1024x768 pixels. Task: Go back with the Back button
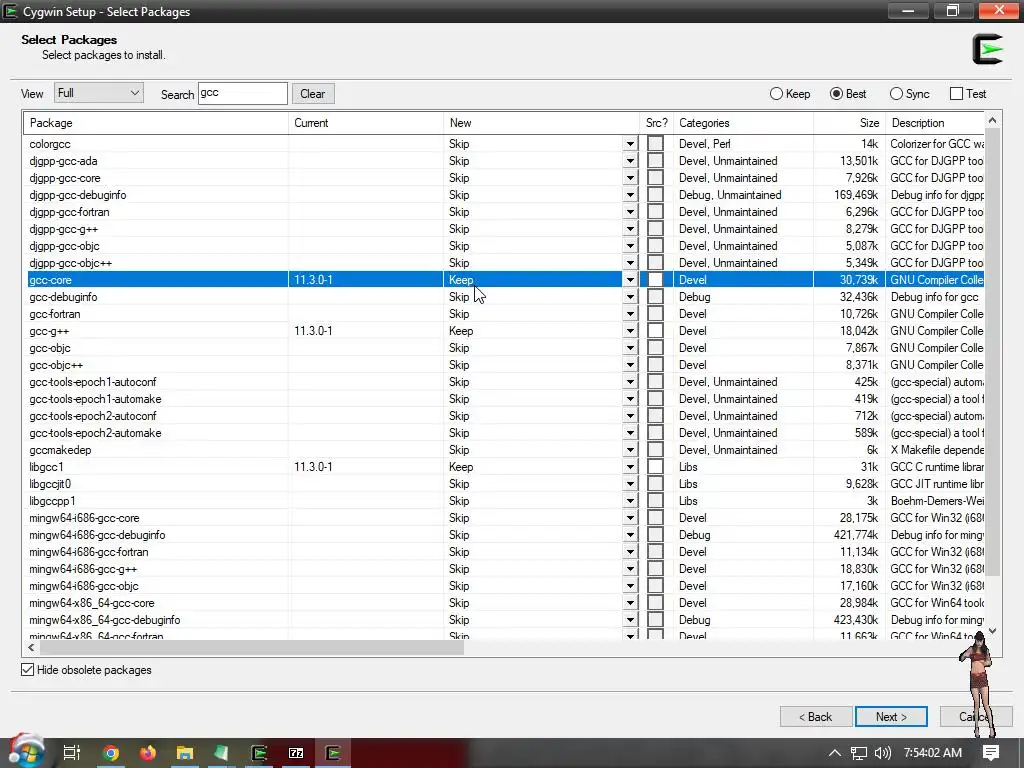click(816, 716)
